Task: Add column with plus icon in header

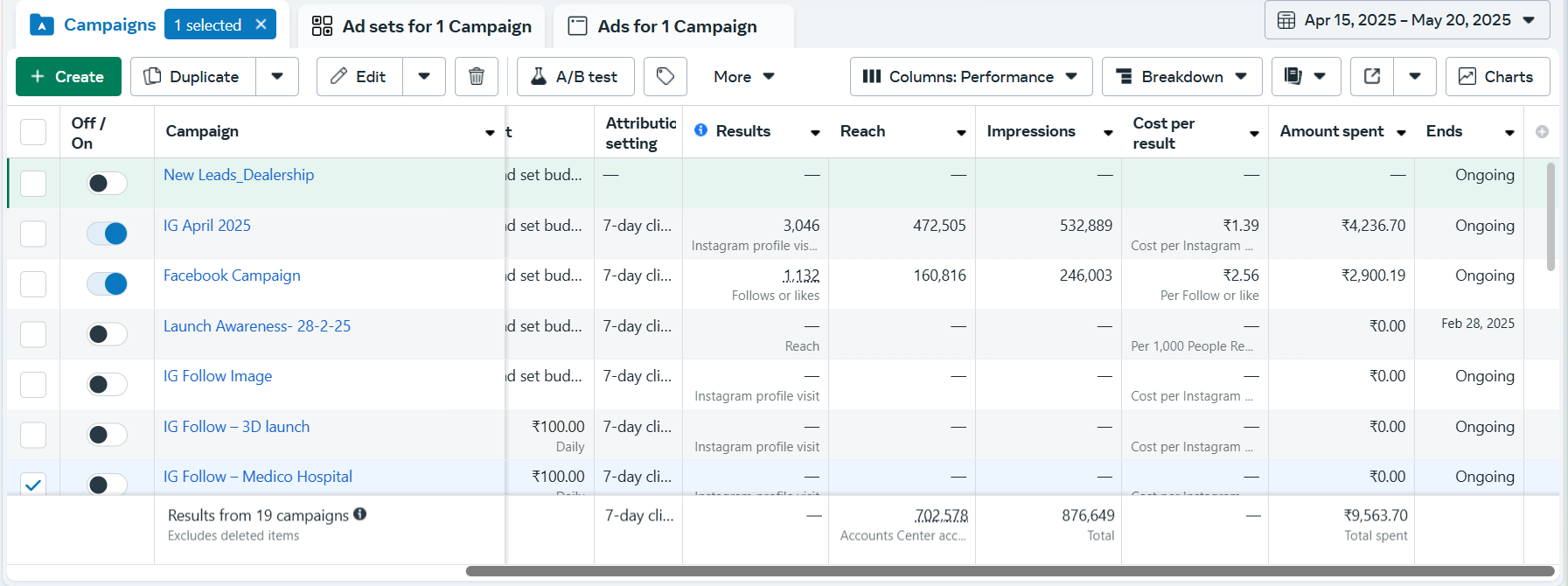Action: pyautogui.click(x=1542, y=131)
